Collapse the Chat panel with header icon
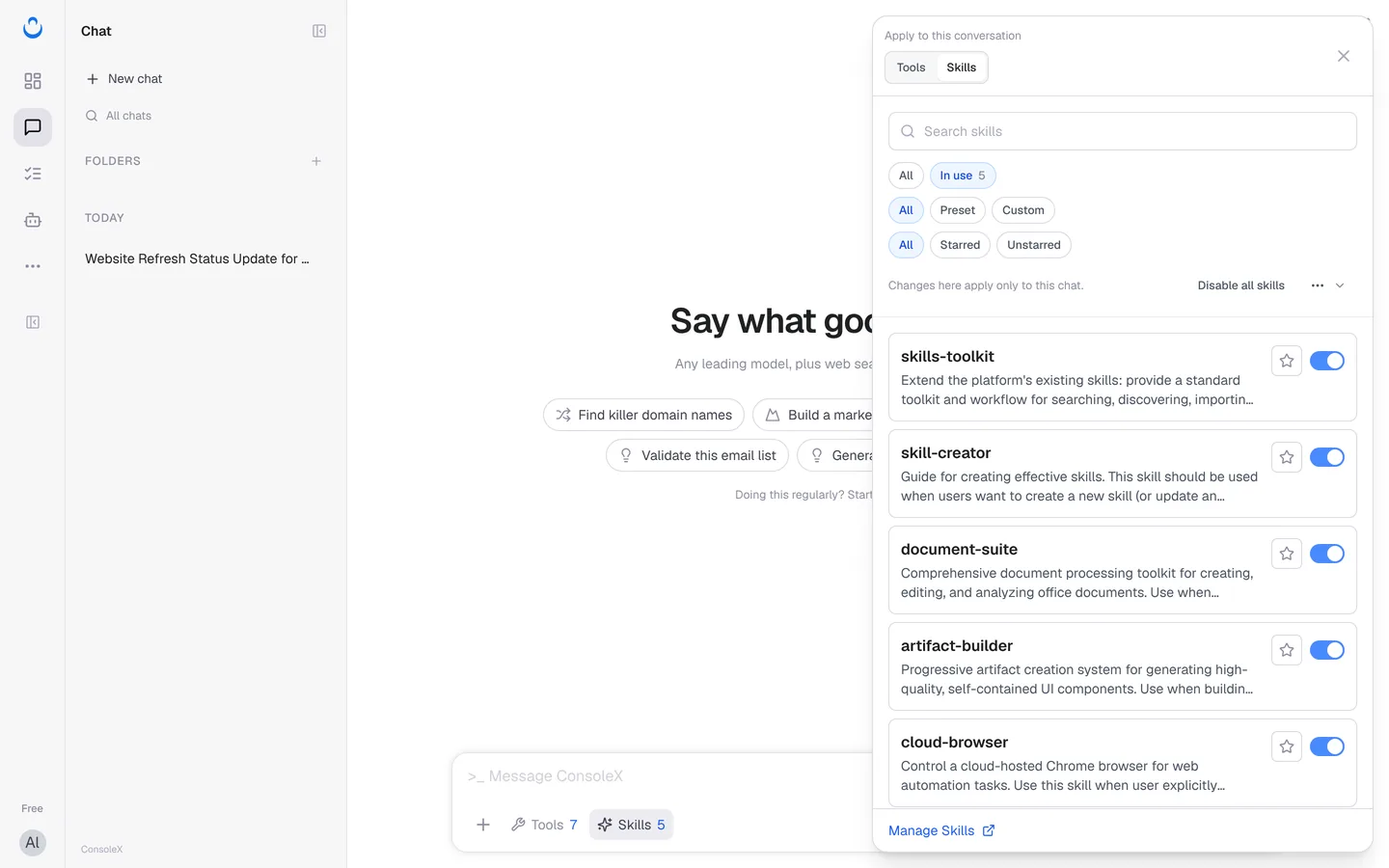 [319, 31]
